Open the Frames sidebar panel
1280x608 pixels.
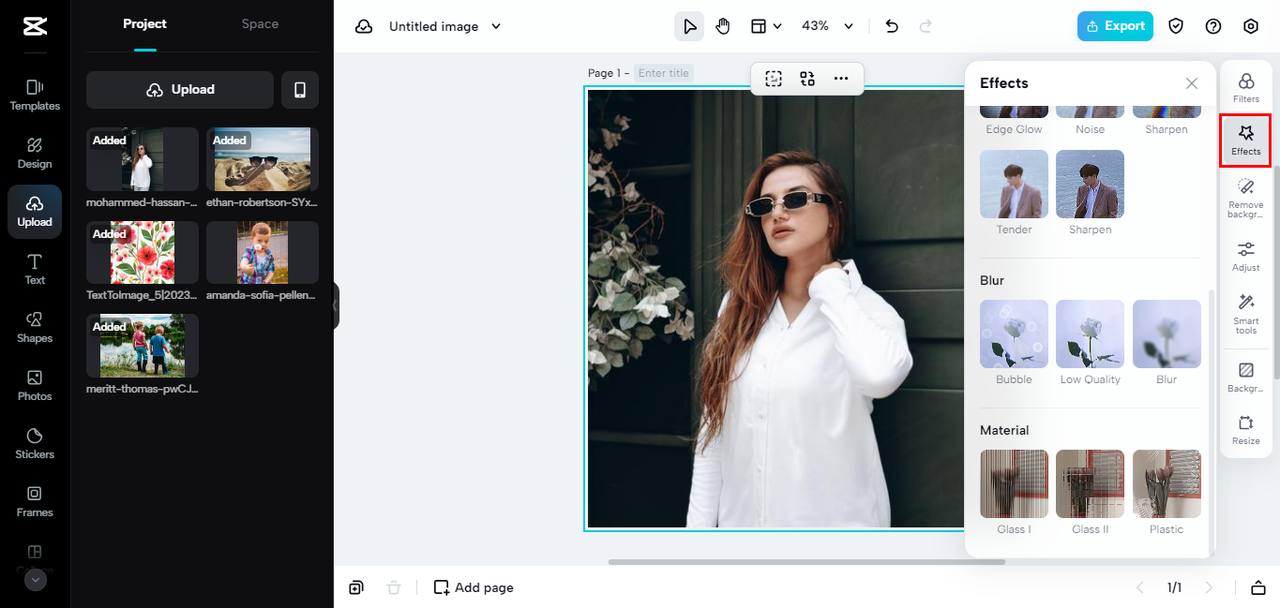click(35, 501)
